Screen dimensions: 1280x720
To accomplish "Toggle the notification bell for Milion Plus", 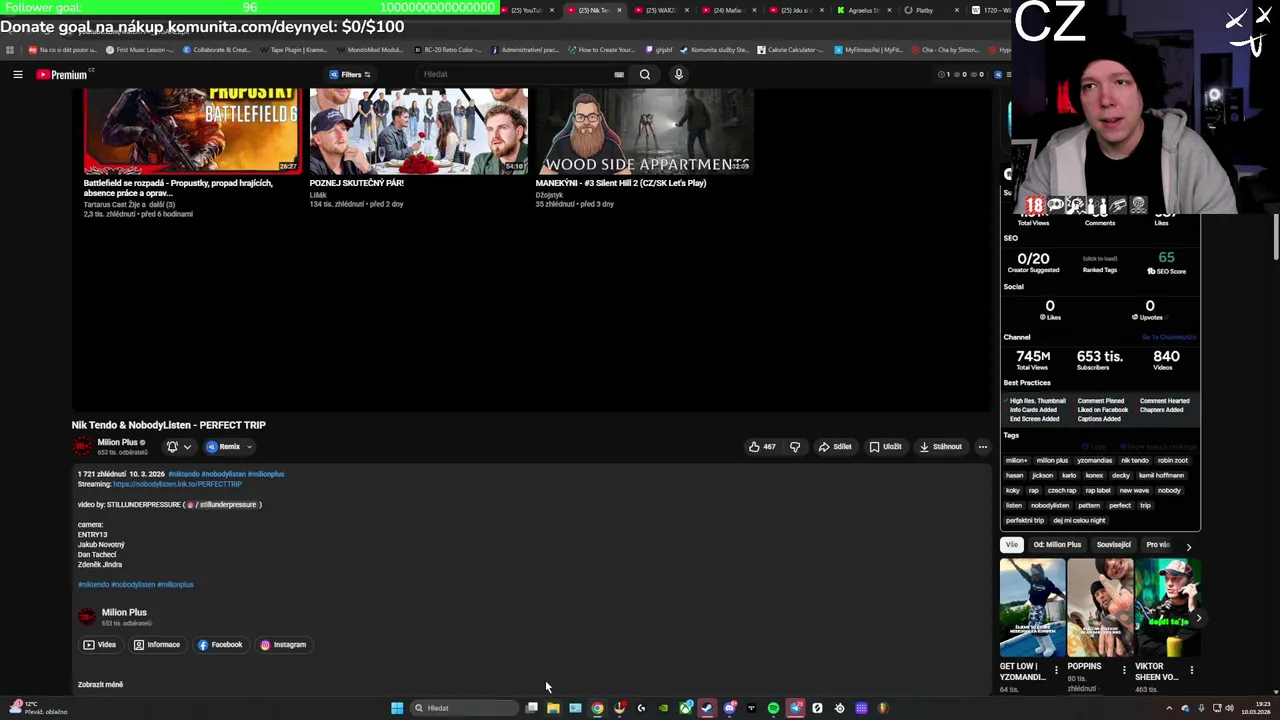I will 172,447.
